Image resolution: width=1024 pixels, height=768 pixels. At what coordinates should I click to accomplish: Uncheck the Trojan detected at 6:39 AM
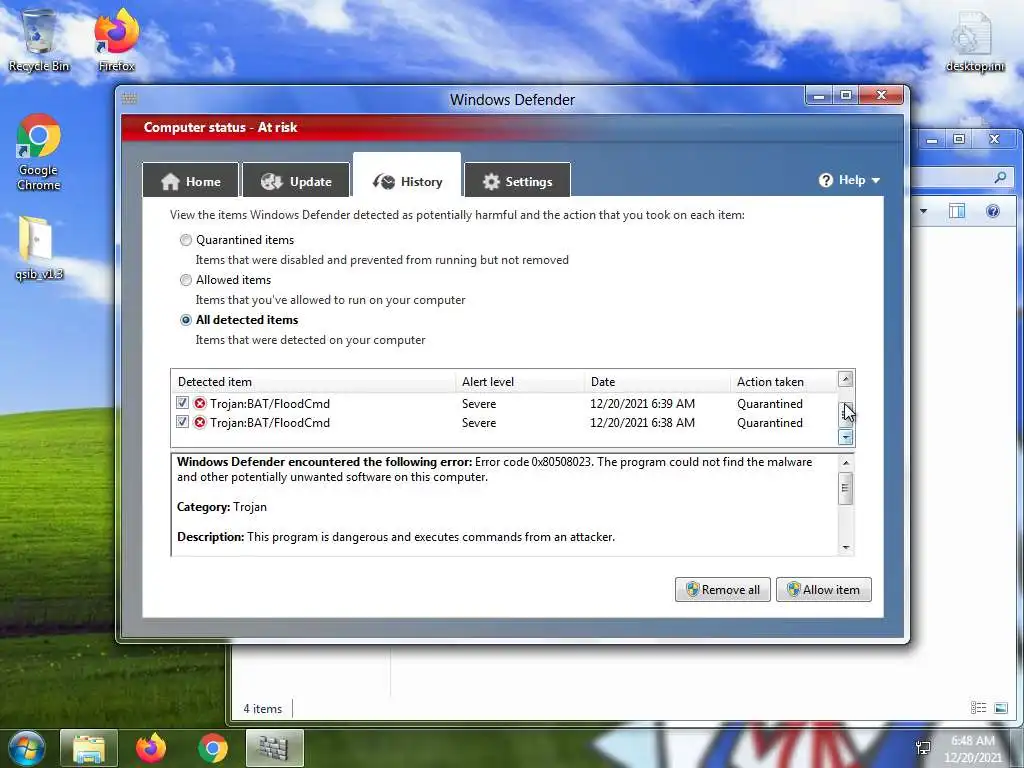coord(182,403)
